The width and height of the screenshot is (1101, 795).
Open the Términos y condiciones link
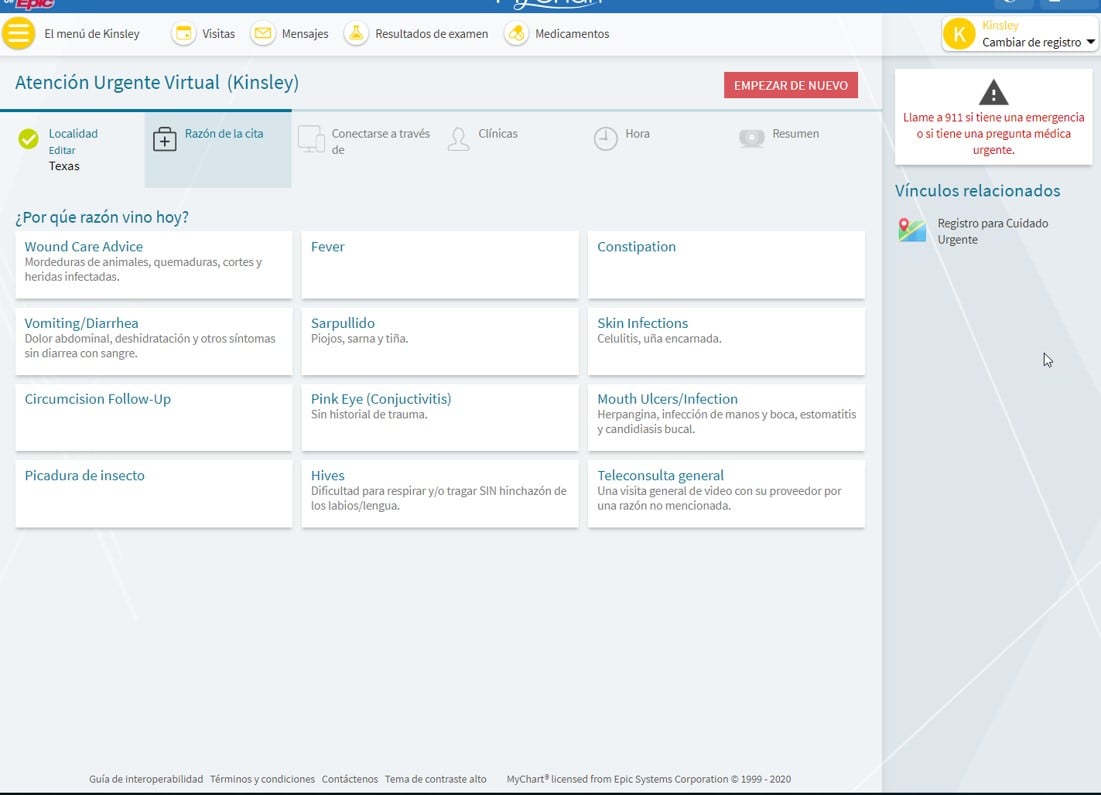[262, 779]
